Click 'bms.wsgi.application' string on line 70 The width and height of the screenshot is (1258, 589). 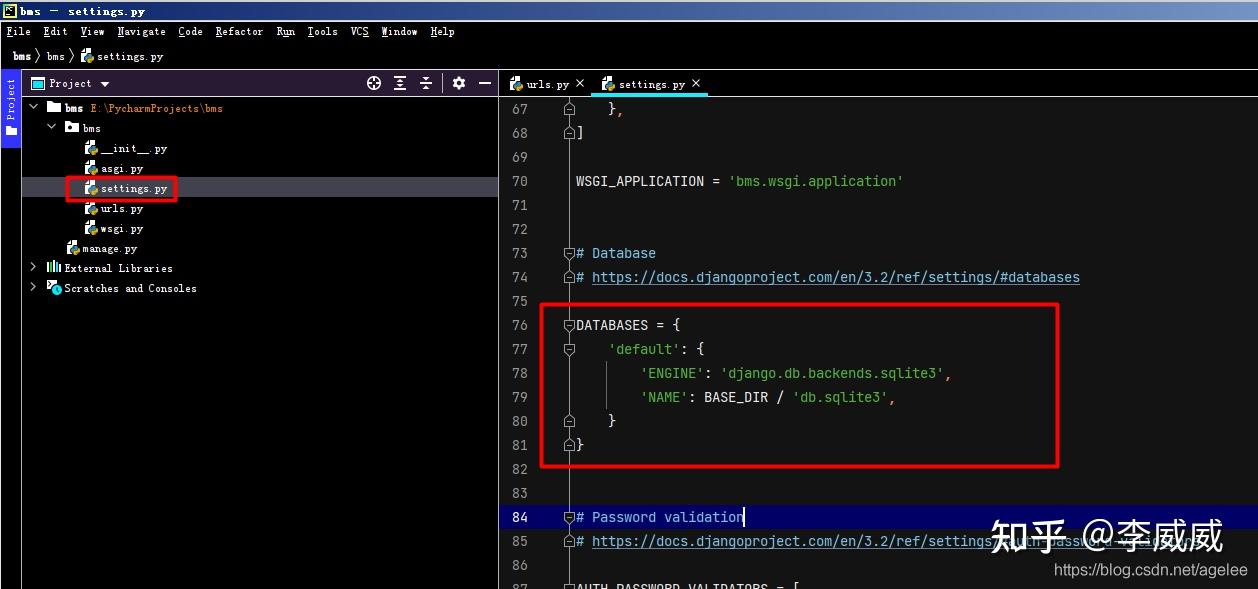point(816,181)
